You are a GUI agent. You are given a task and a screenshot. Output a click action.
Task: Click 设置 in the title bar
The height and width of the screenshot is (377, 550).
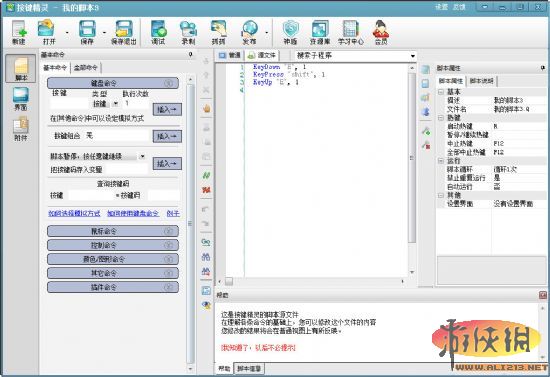(441, 7)
